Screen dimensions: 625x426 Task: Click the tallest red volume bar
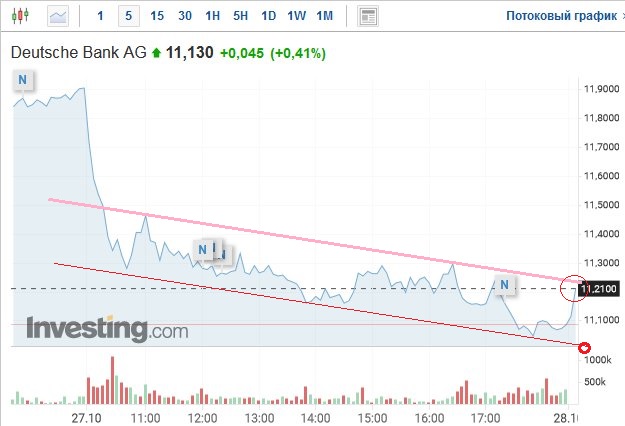point(112,380)
